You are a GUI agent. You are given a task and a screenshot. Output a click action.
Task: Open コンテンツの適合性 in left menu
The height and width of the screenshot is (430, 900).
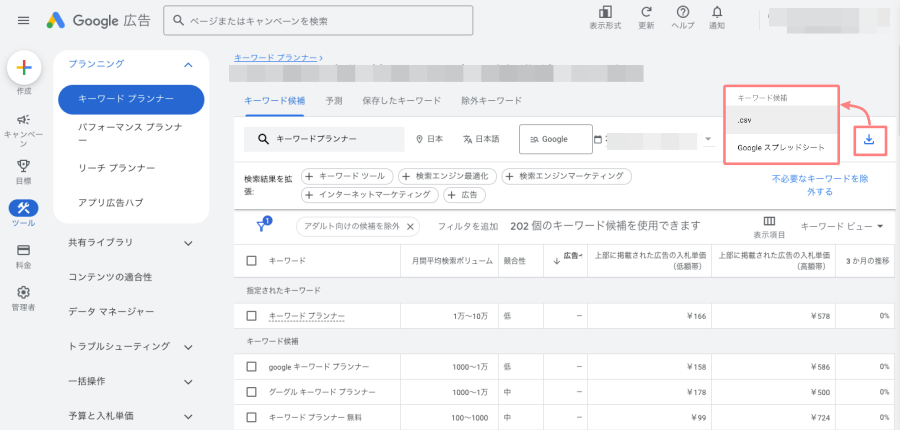click(x=110, y=277)
